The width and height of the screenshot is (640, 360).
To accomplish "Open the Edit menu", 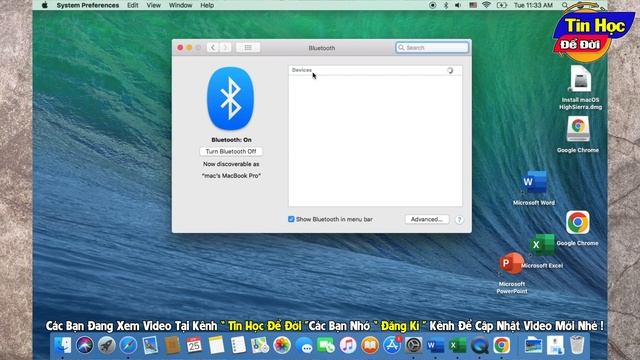I will (x=133, y=5).
